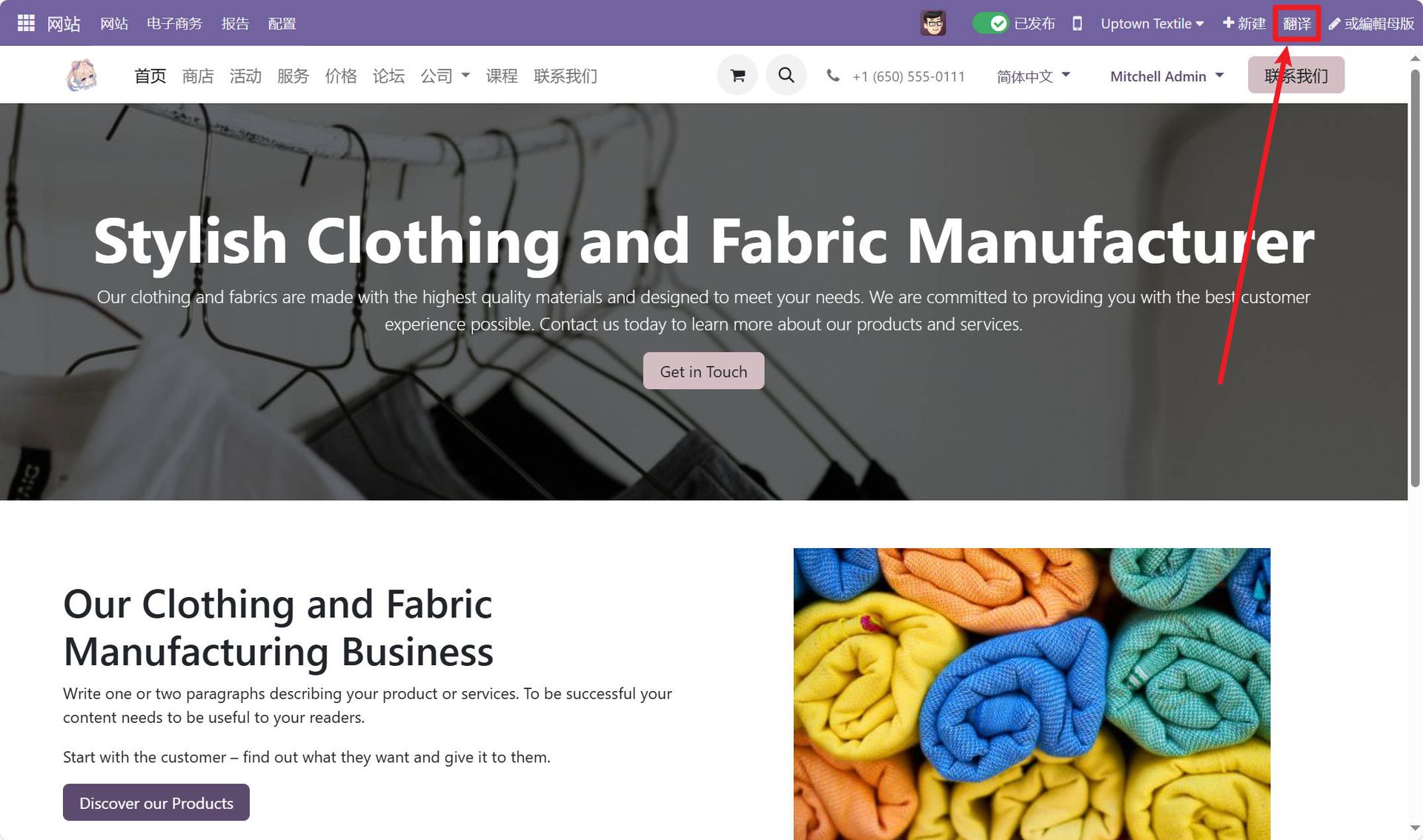This screenshot has width=1423, height=840.
Task: Open the 简体中文 language dropdown
Action: click(x=1033, y=76)
